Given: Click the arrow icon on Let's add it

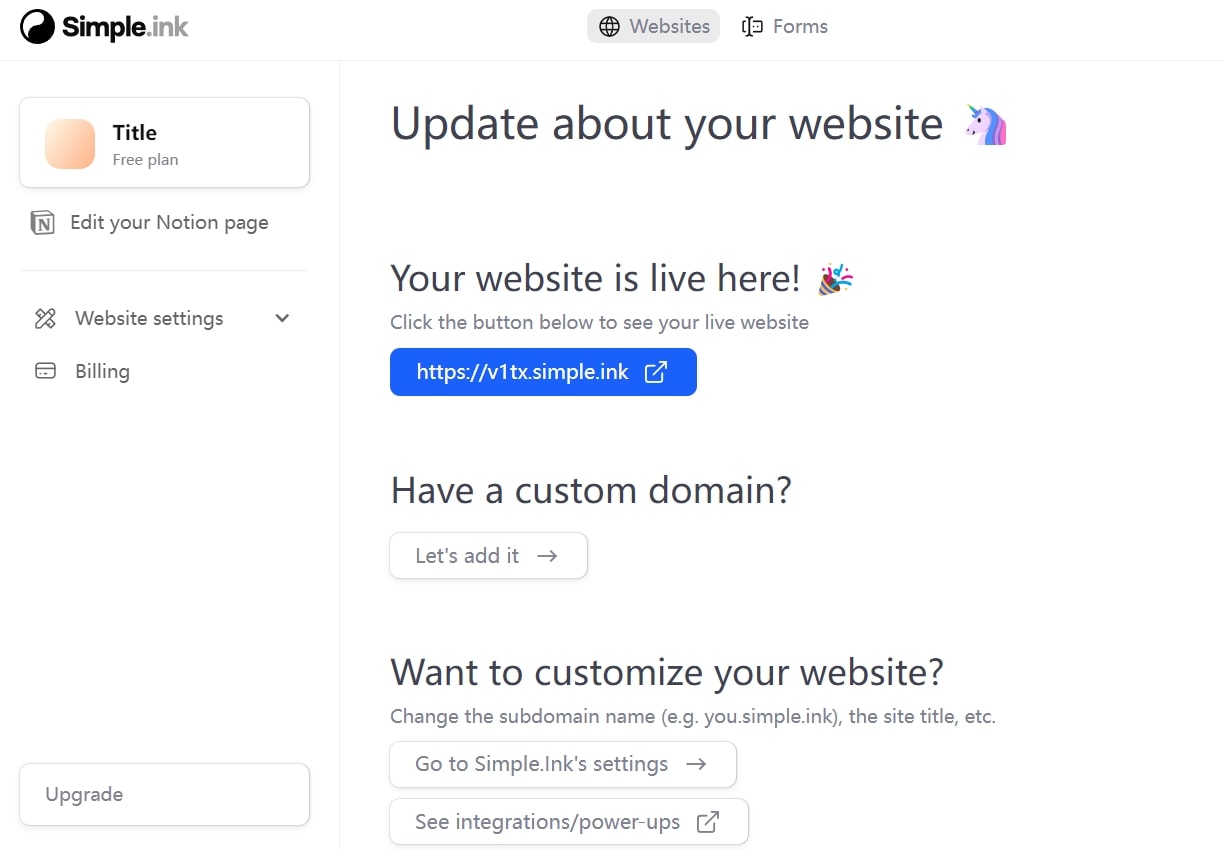Looking at the screenshot, I should [547, 556].
